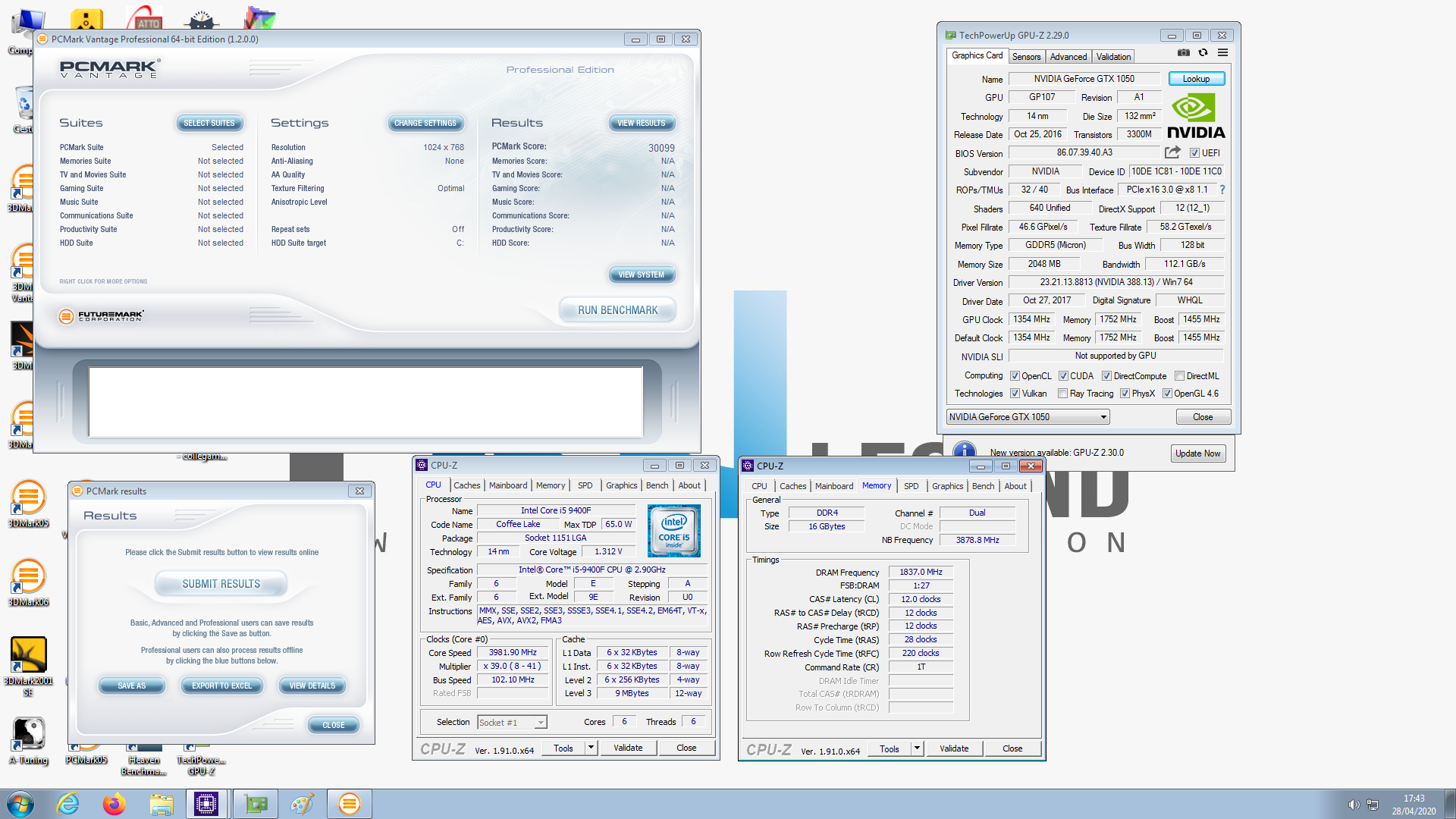Click the volume icon in the system tray
1456x819 pixels.
(1354, 805)
